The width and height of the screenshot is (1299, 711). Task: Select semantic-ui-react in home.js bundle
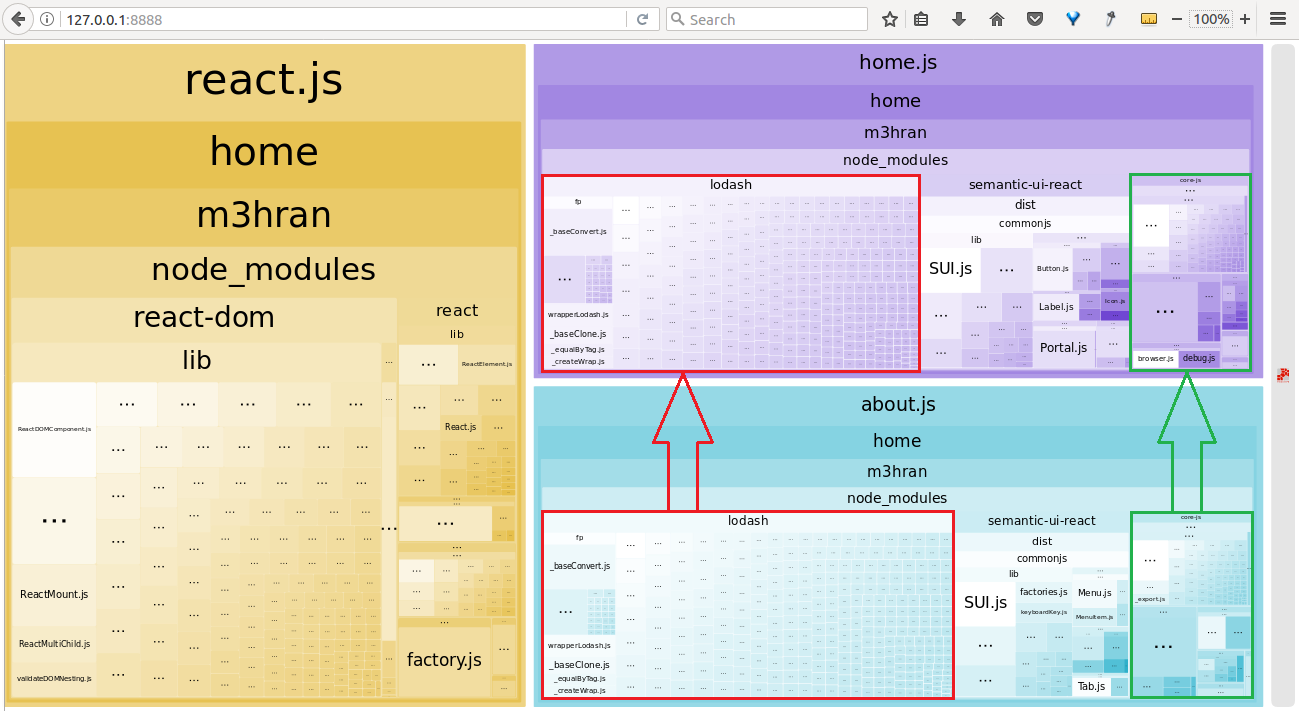[1025, 185]
